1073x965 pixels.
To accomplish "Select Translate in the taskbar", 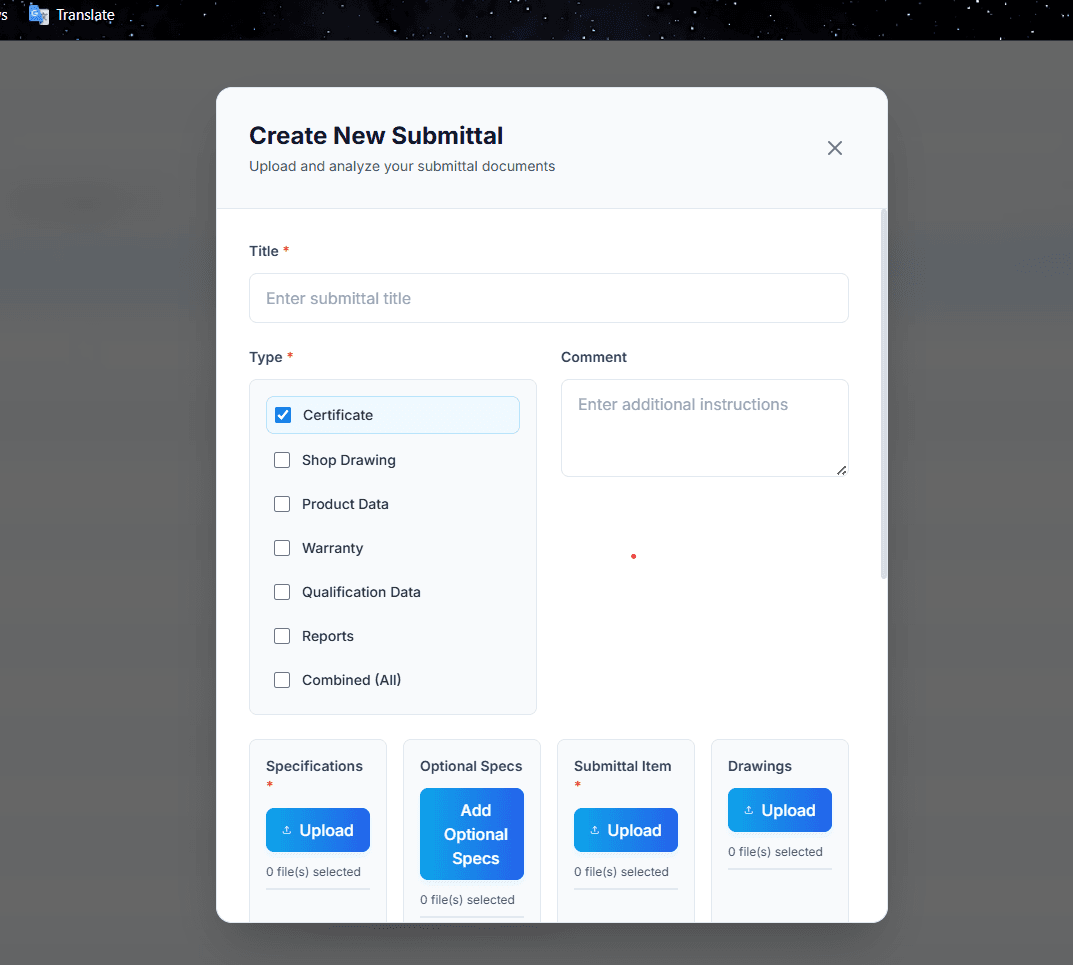I will (86, 14).
